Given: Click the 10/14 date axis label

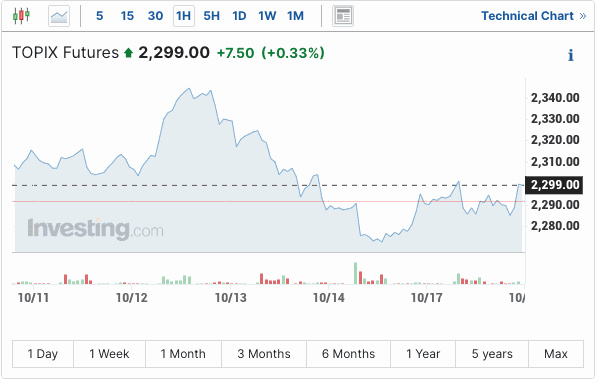Looking at the screenshot, I should point(329,298).
